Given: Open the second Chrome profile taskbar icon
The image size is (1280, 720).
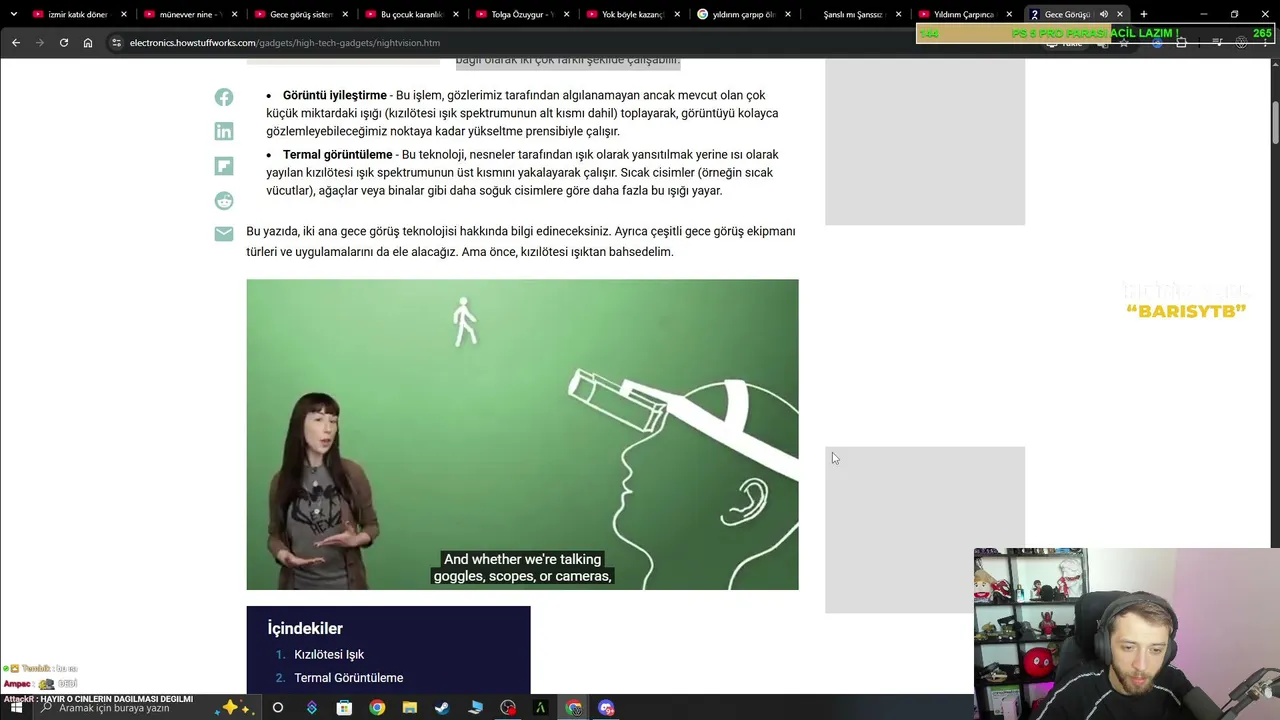Looking at the screenshot, I should click(x=574, y=708).
